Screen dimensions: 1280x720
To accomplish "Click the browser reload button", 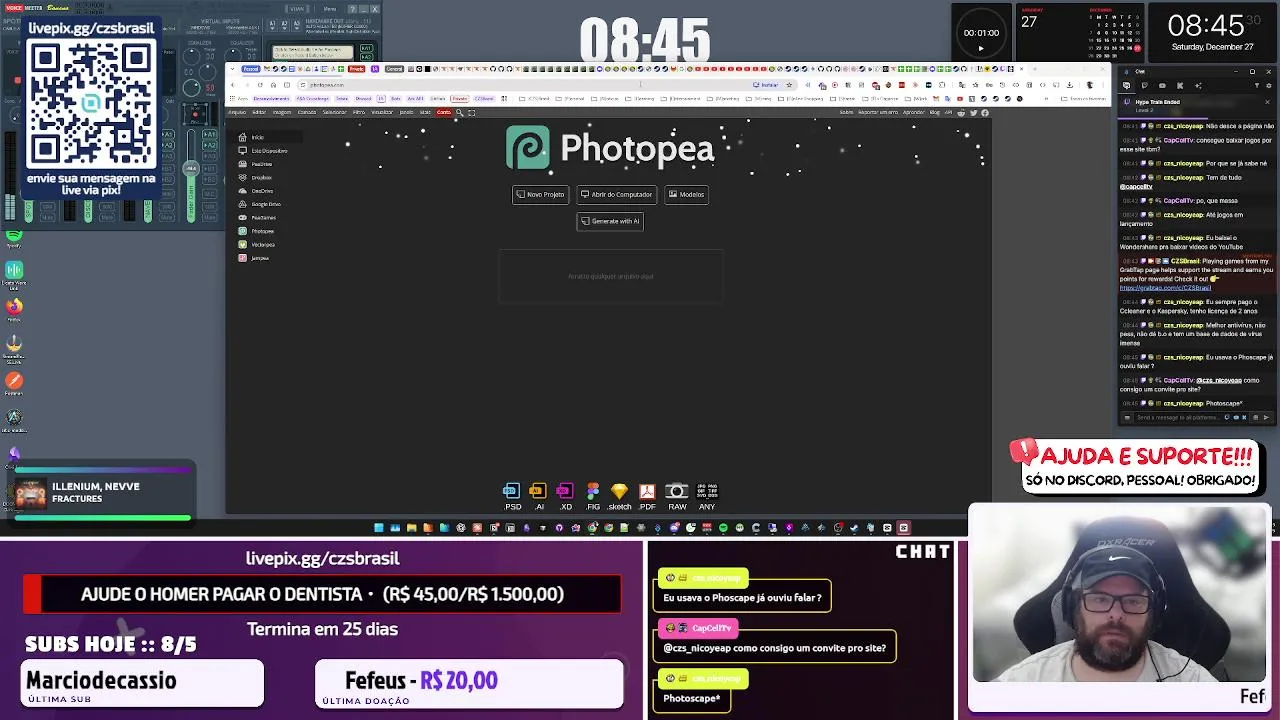I will 260,85.
